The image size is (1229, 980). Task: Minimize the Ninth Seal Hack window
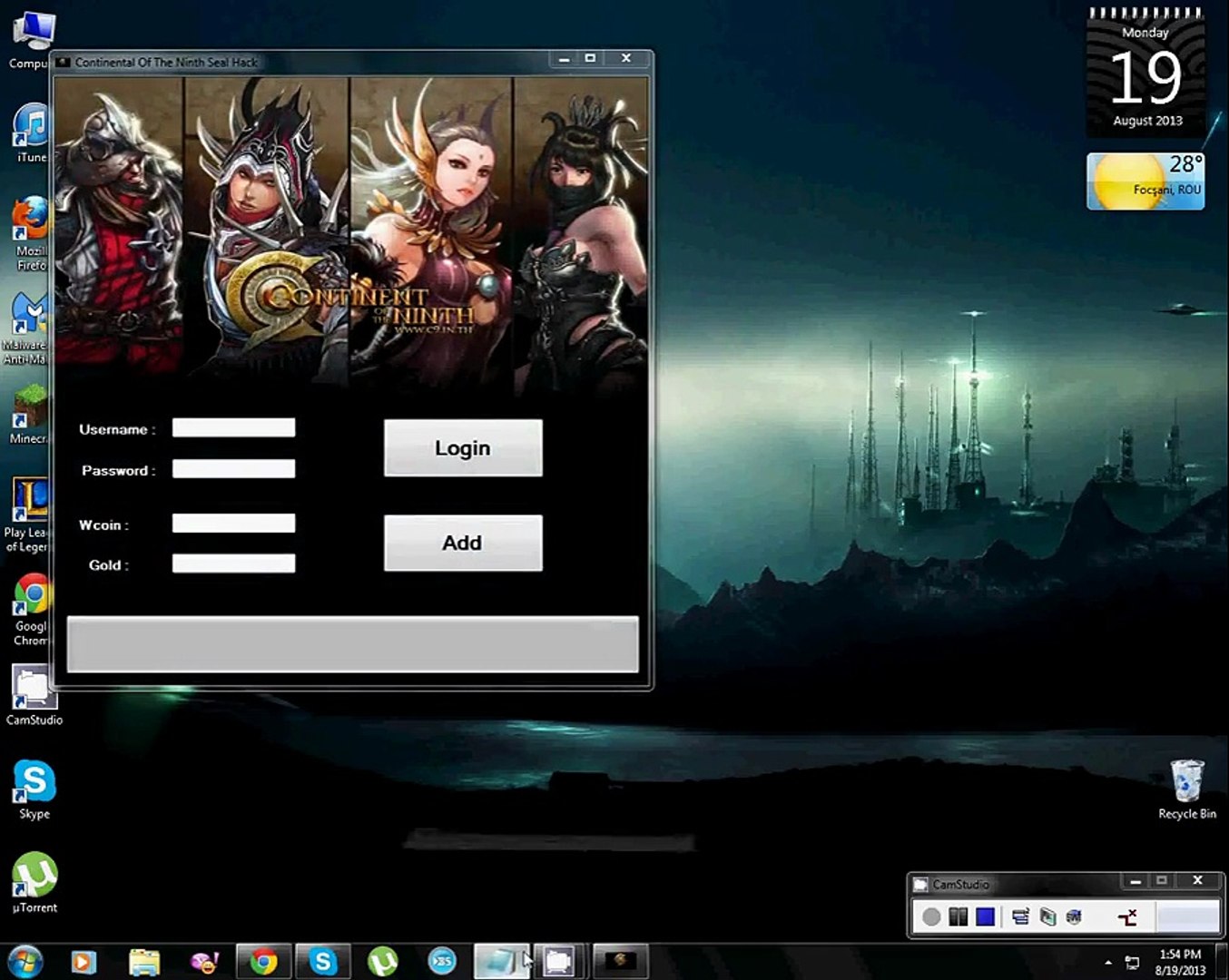[565, 58]
